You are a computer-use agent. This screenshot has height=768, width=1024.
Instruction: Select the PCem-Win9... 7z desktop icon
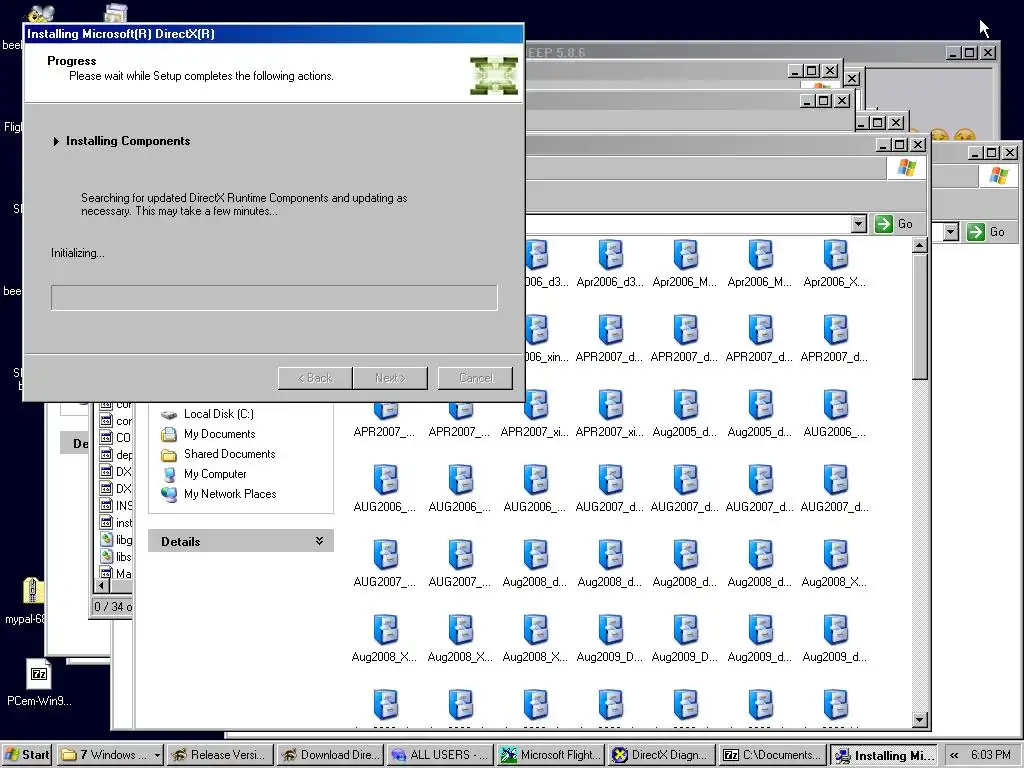(x=39, y=682)
